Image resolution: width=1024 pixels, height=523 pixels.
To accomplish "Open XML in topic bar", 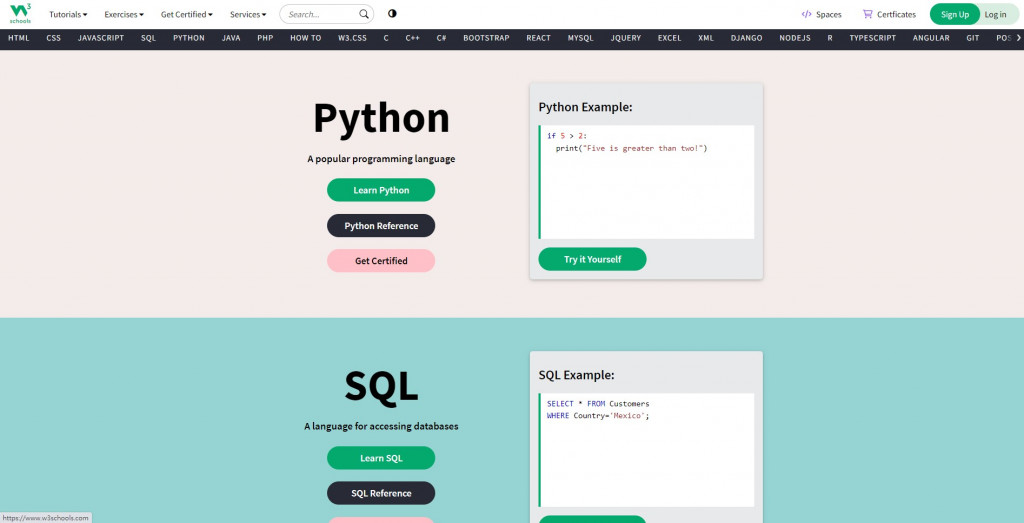I will [x=706, y=38].
